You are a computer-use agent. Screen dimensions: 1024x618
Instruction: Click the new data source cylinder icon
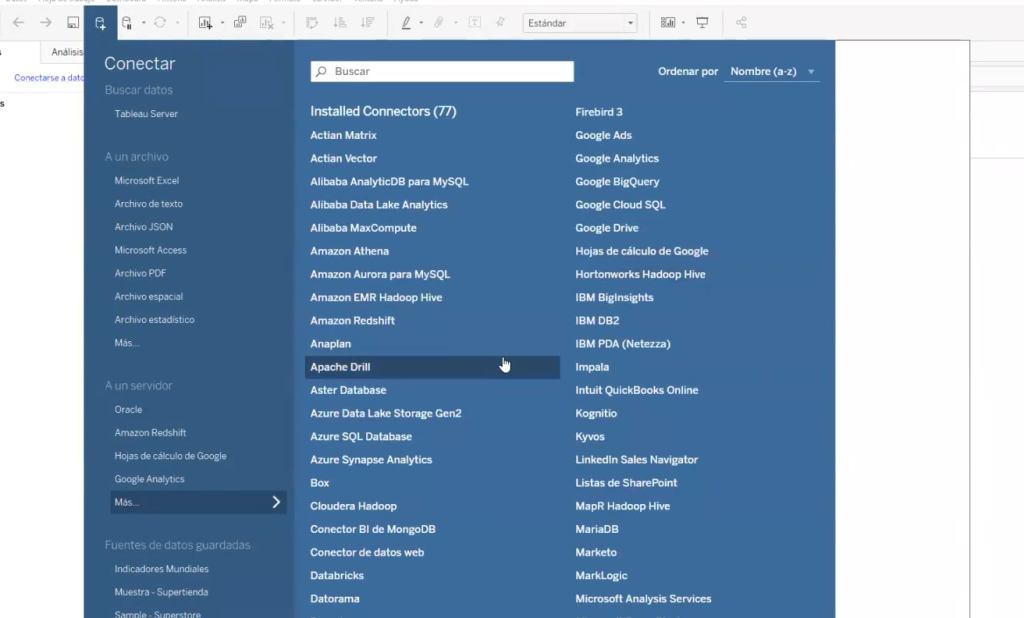[x=100, y=24]
